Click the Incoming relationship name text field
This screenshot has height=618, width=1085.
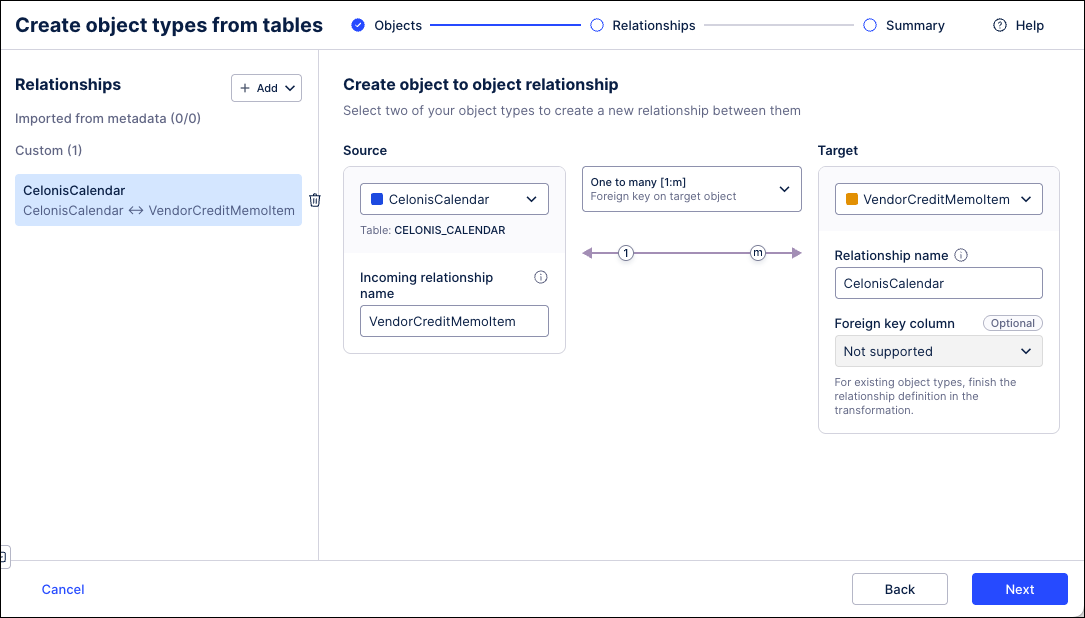tap(454, 321)
